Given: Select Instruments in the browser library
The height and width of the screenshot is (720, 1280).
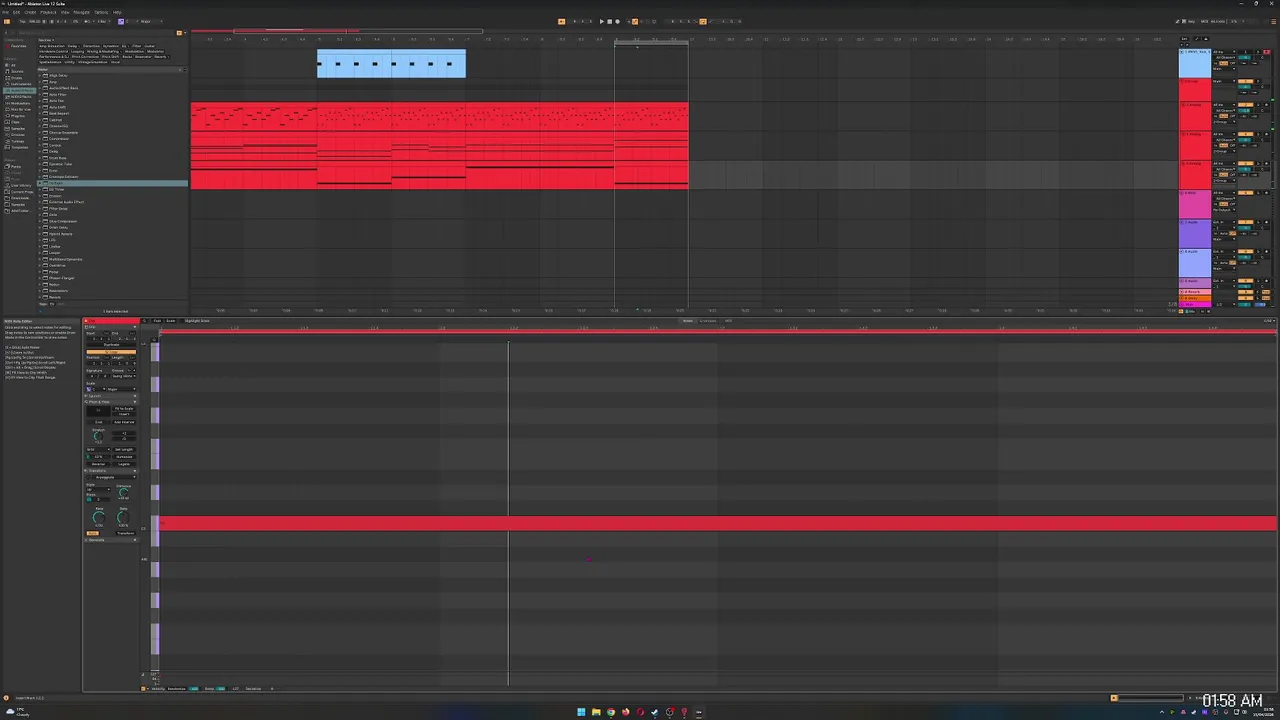Looking at the screenshot, I should click(20, 84).
